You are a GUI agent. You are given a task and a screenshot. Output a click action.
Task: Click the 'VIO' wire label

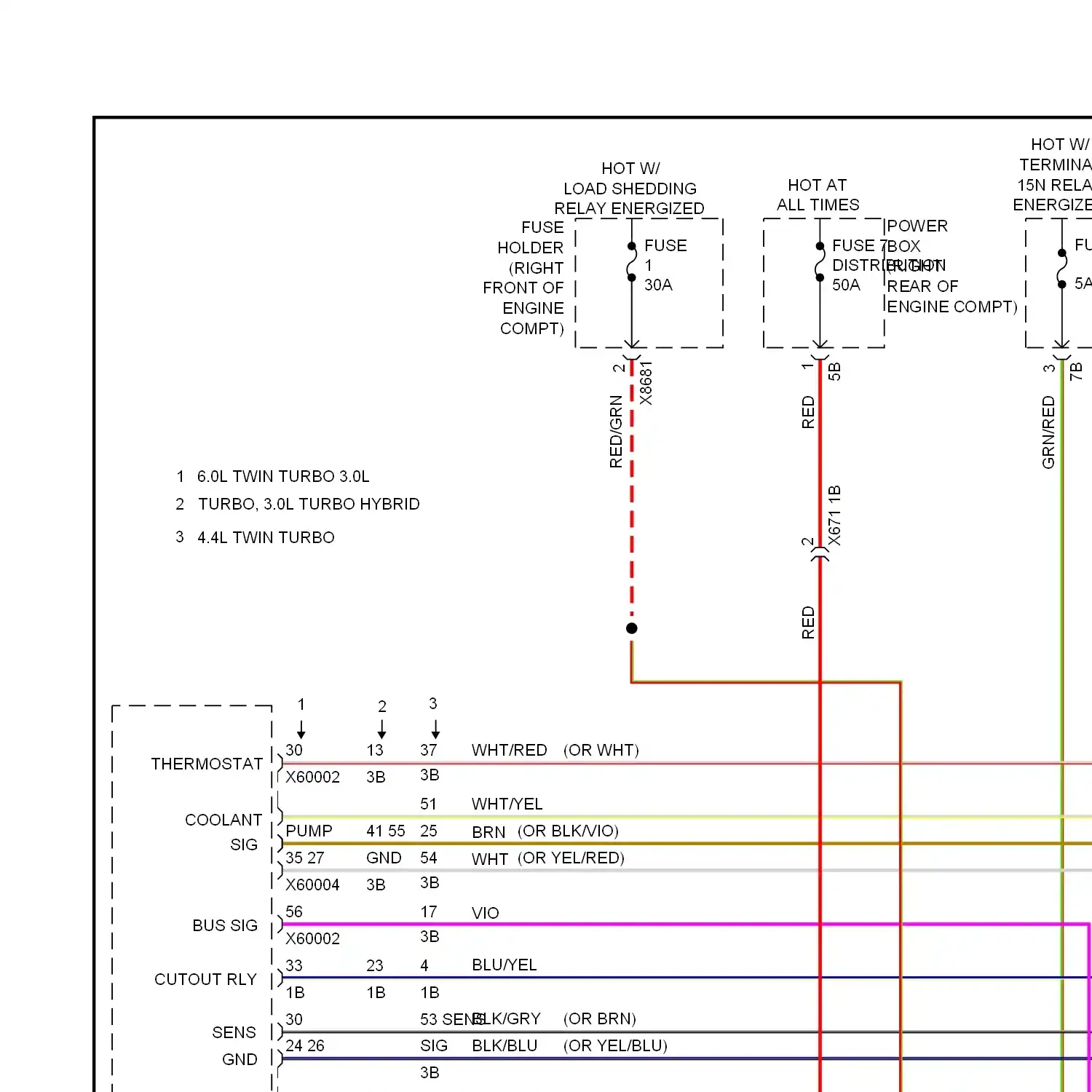click(x=486, y=913)
